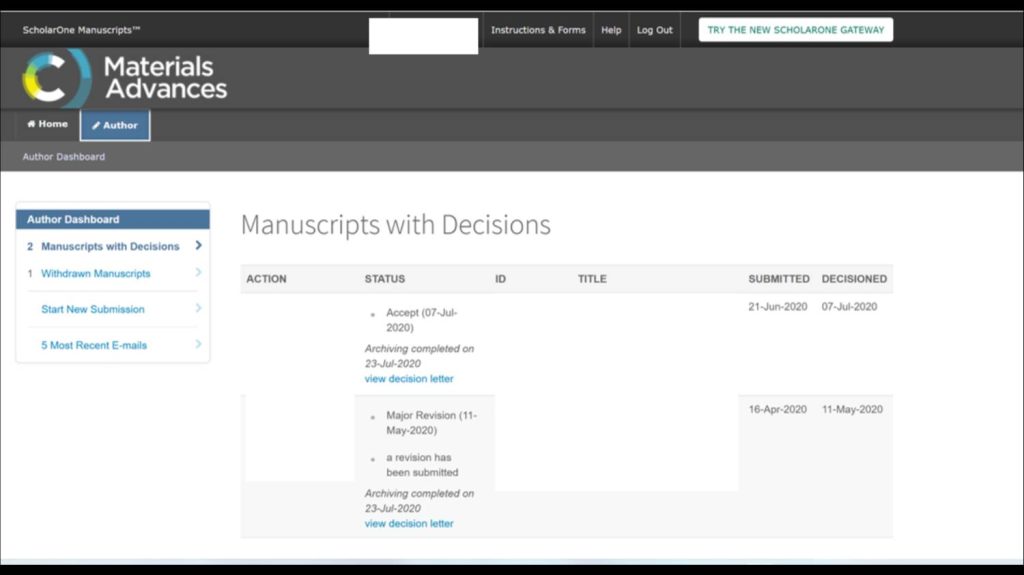Click the DECISIONED column header
Viewport: 1024px width, 575px height.
[x=854, y=279]
